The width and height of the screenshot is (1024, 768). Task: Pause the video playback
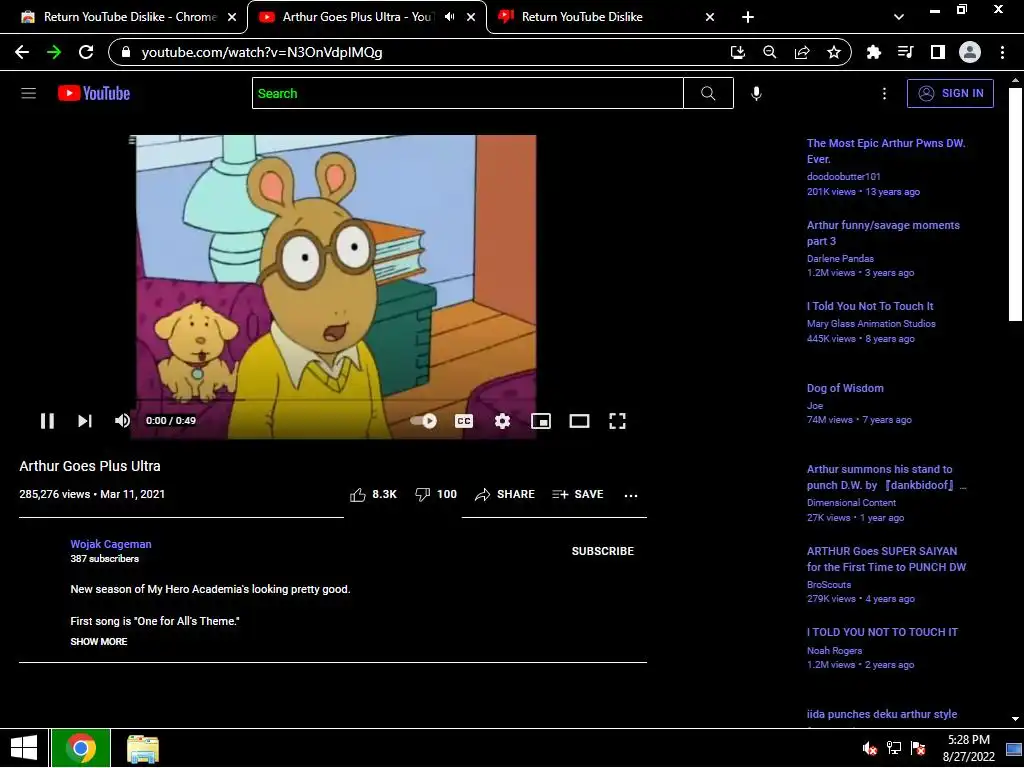(47, 421)
